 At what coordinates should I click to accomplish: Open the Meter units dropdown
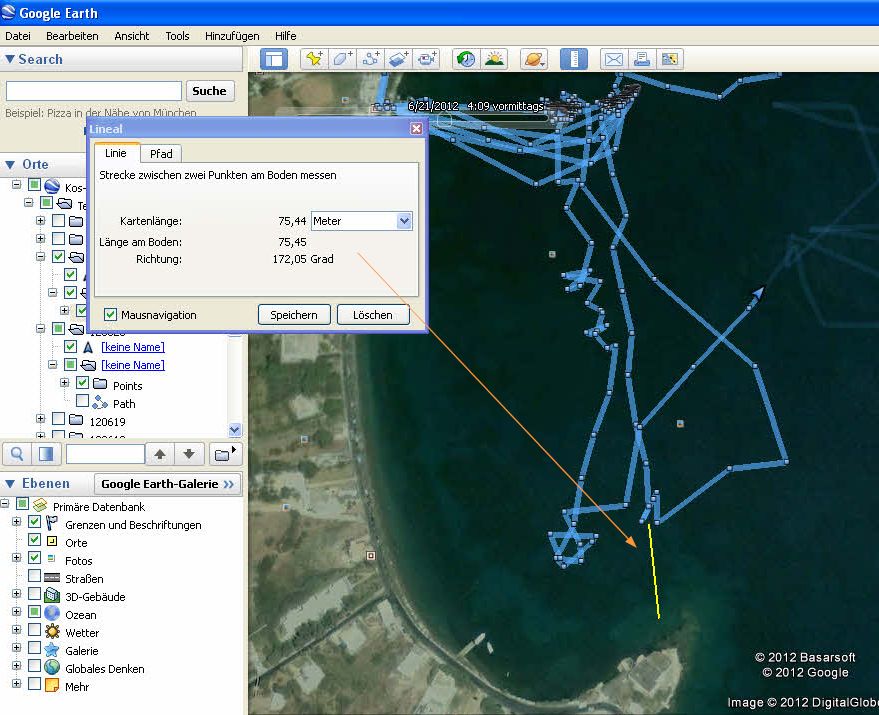pyautogui.click(x=404, y=221)
